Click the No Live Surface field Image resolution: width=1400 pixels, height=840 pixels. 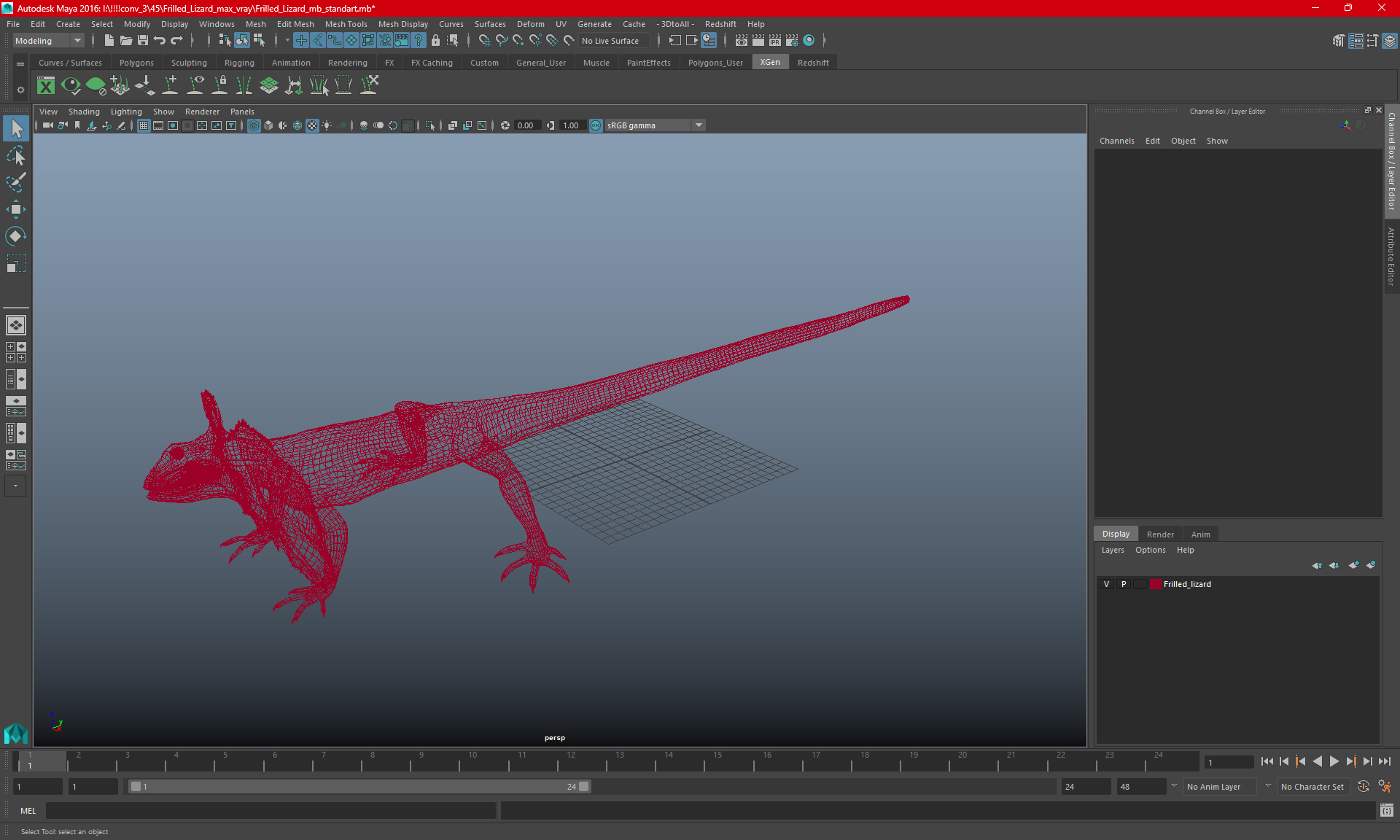613,41
